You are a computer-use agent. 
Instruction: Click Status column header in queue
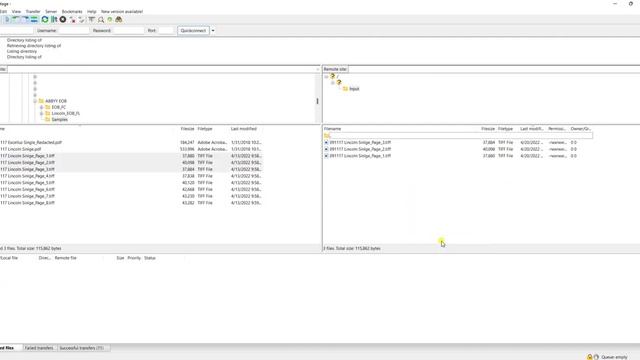(x=150, y=258)
